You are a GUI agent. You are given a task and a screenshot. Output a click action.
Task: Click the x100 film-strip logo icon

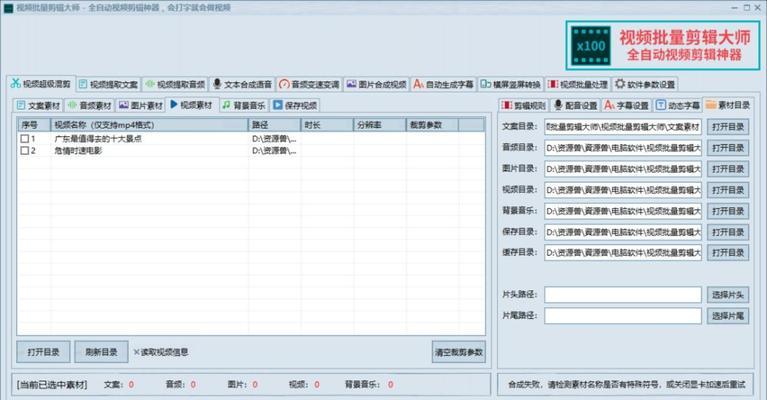pos(591,45)
